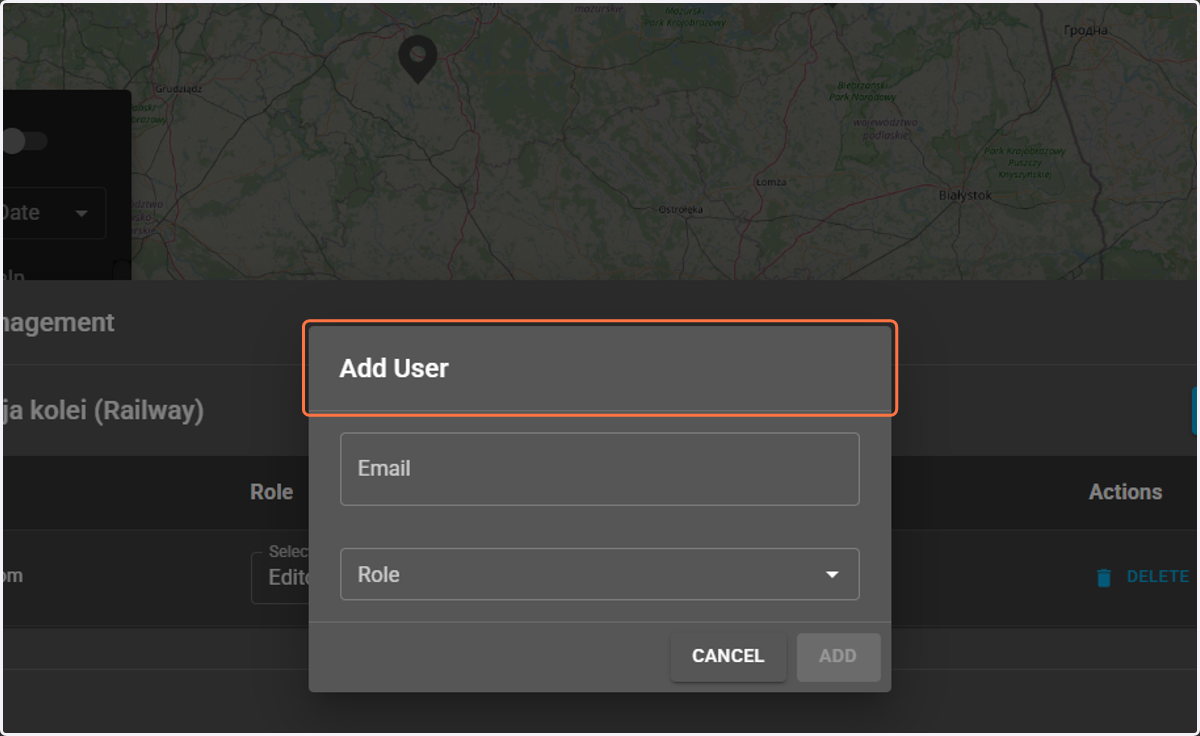Click the DELETE action in user row
This screenshot has height=736, width=1200.
[x=1142, y=577]
